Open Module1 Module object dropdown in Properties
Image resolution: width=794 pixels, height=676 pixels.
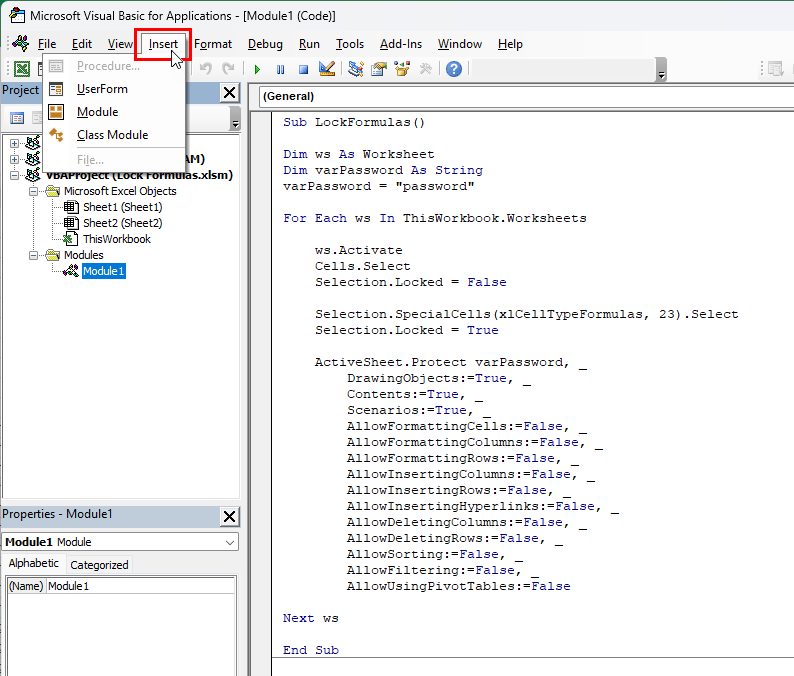click(120, 542)
